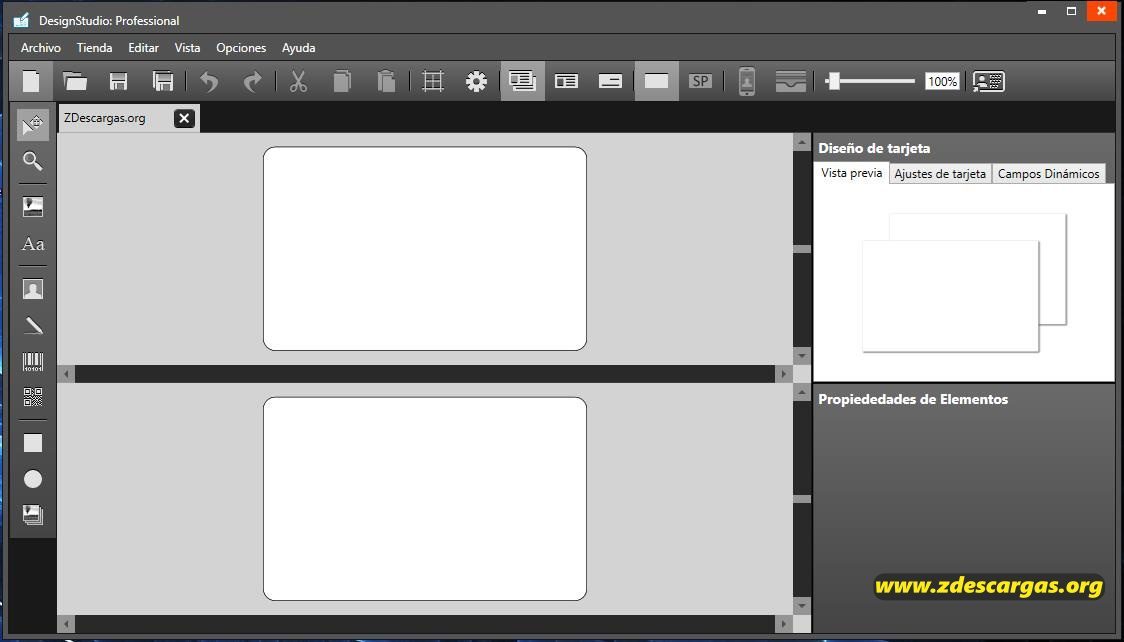Switch to the ZDescargas.org document tab
1124x642 pixels.
pos(105,118)
